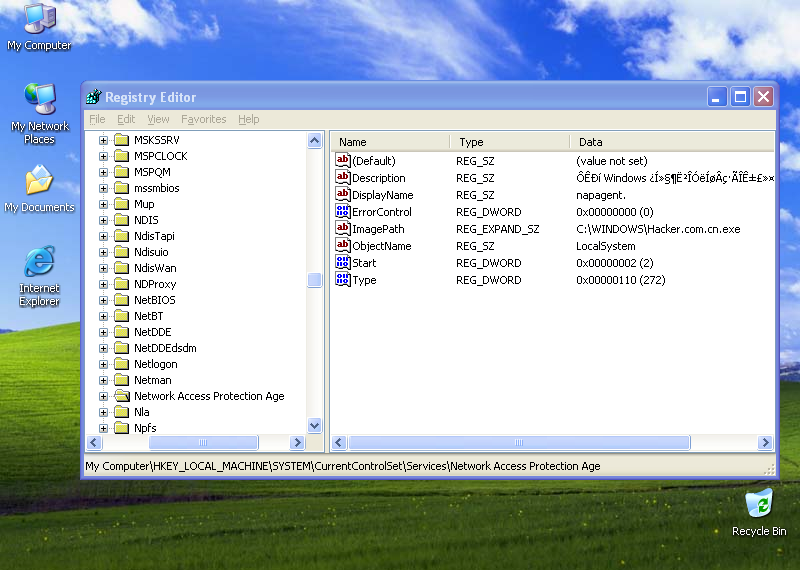Sort values by the Type column header
The image size is (800, 570).
[x=510, y=142]
